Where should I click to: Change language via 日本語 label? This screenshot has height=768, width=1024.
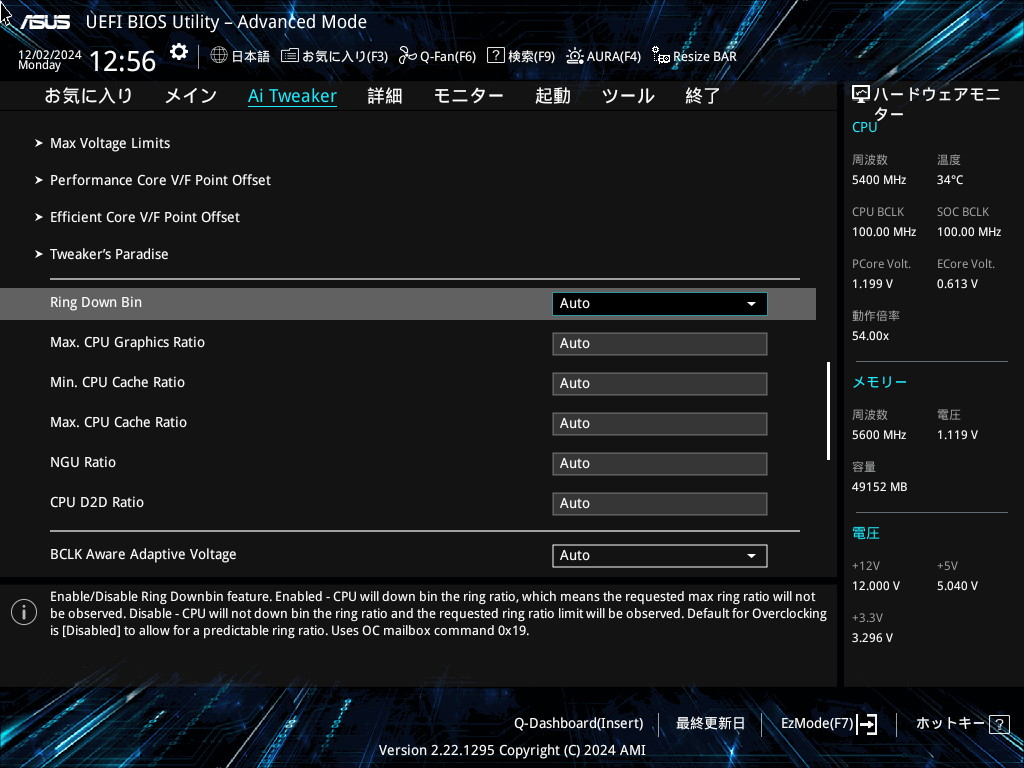tap(251, 57)
